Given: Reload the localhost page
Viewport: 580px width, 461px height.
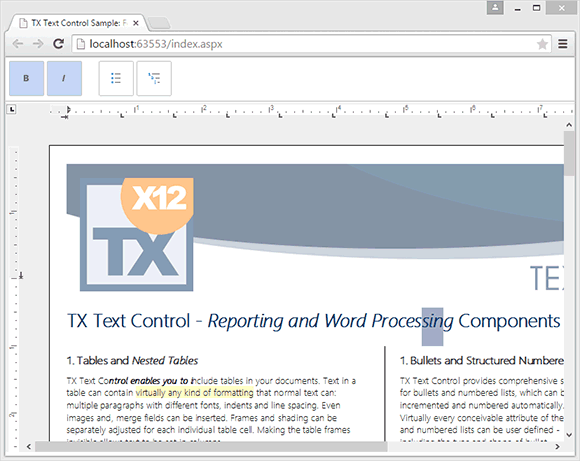Looking at the screenshot, I should point(58,44).
